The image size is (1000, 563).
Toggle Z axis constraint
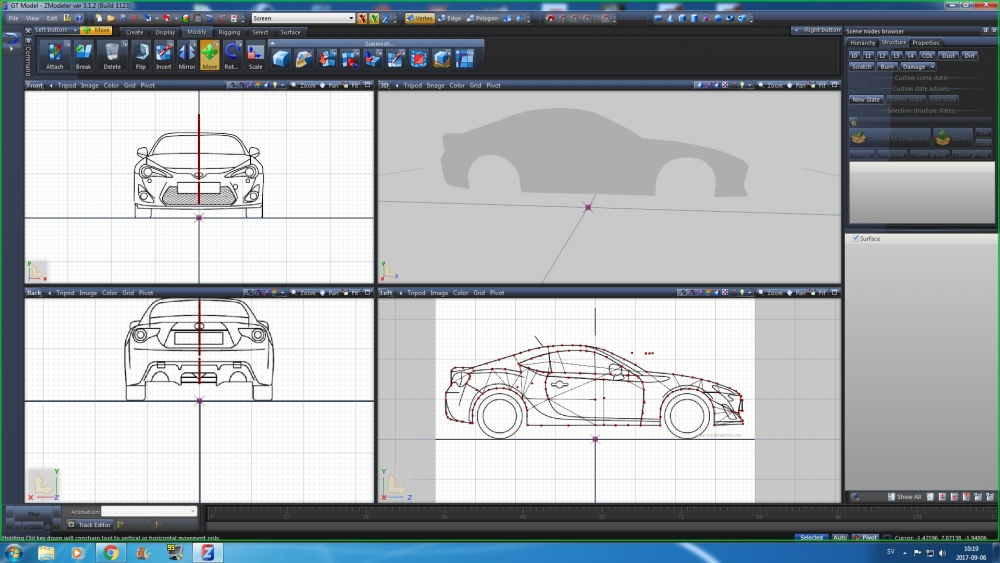(x=385, y=18)
